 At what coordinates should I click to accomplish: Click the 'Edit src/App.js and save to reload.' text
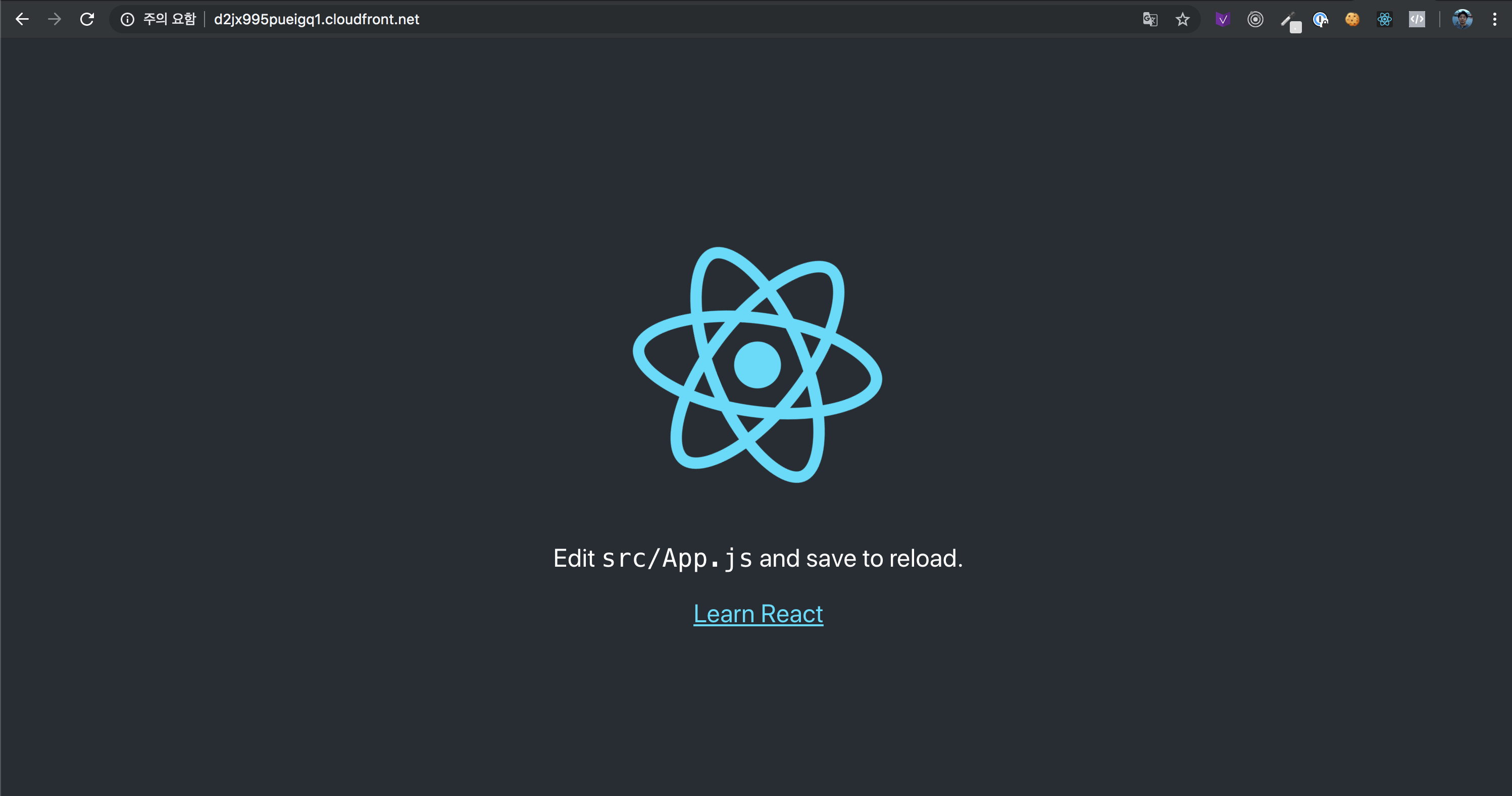click(x=758, y=558)
